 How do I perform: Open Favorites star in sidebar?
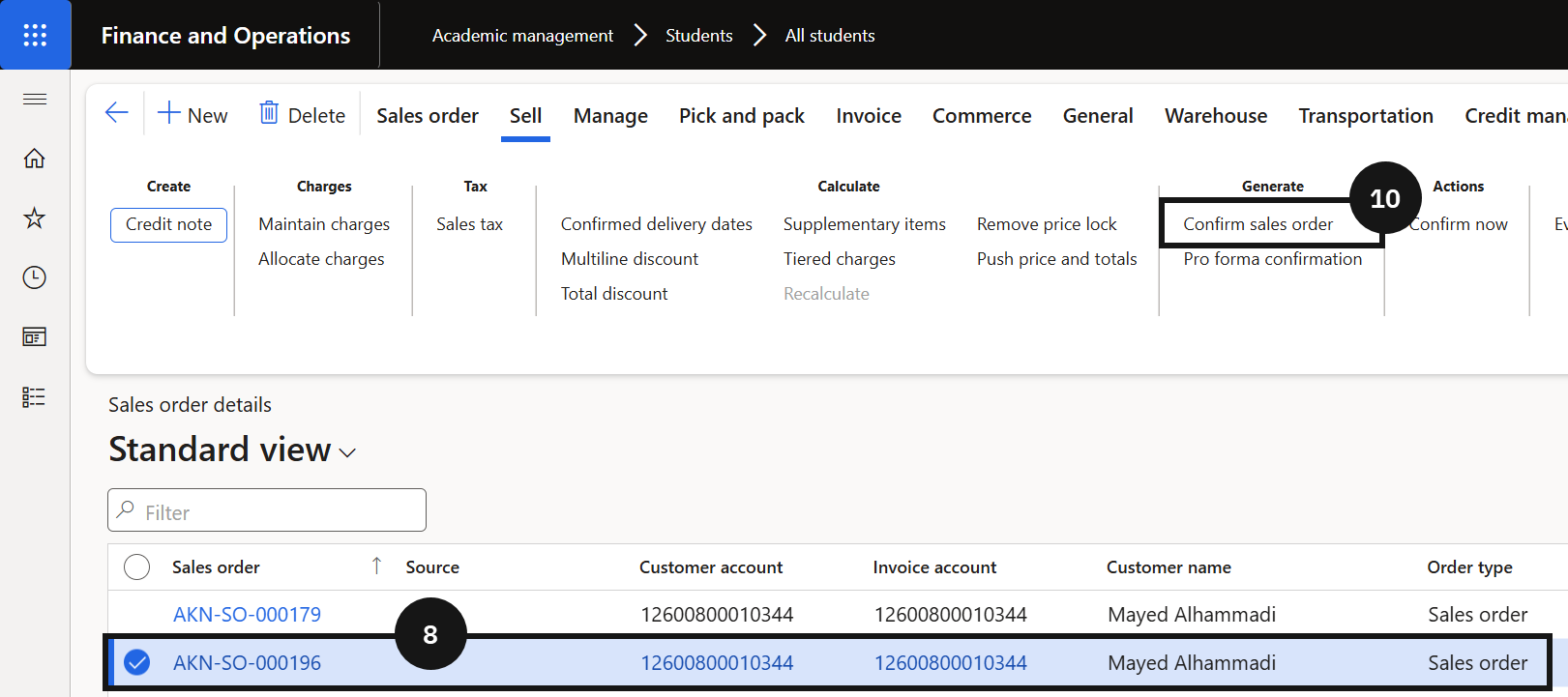coord(35,218)
